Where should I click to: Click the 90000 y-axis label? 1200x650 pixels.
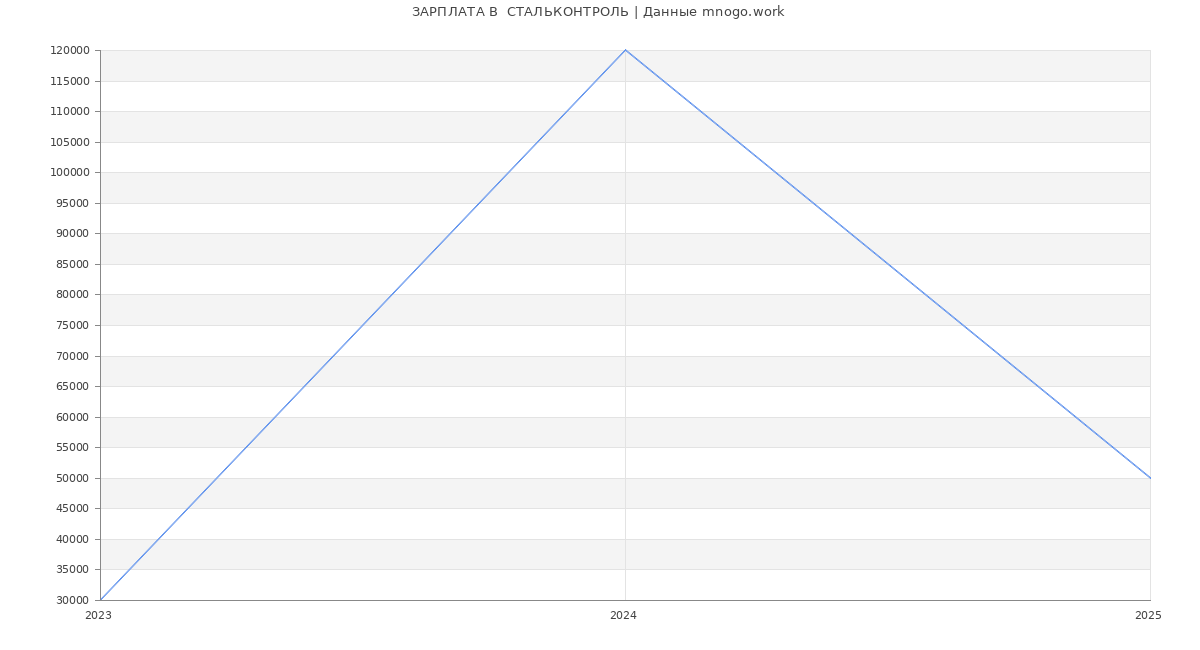73,234
